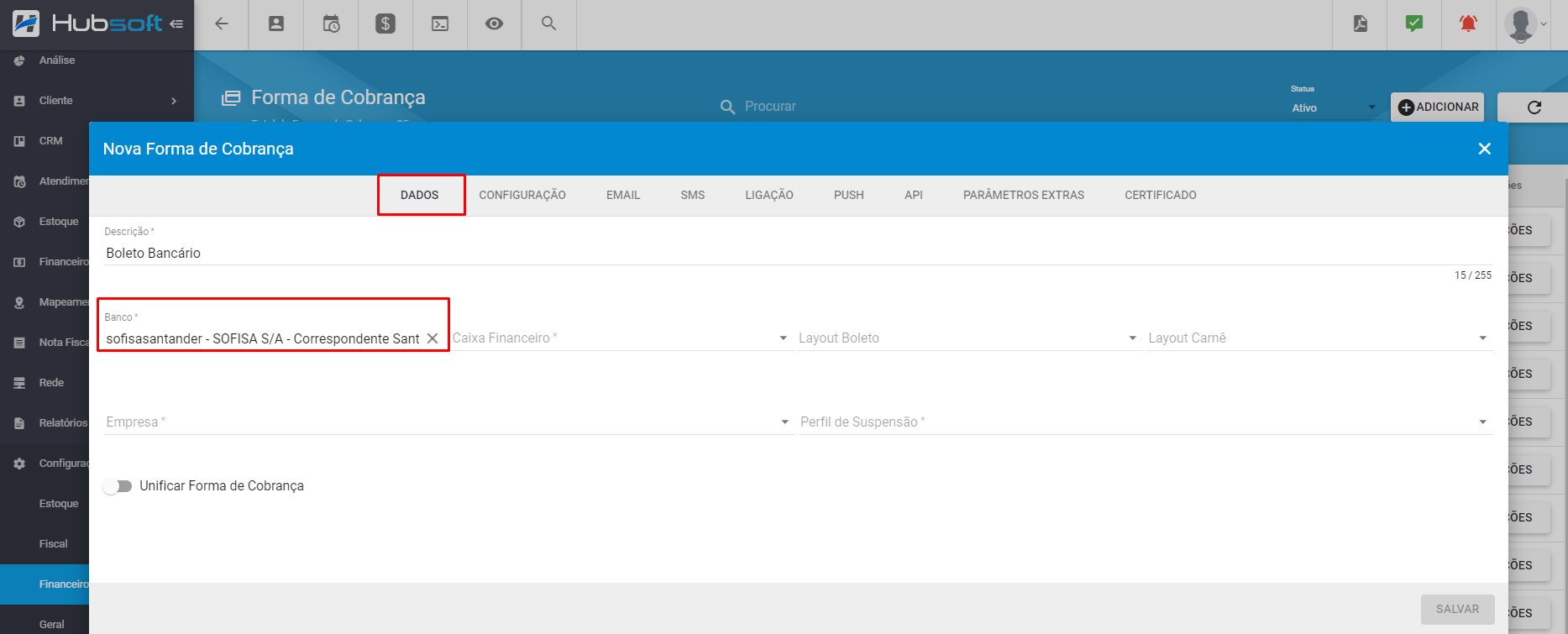
Task: Click the SALVAR button
Action: coord(1458,610)
